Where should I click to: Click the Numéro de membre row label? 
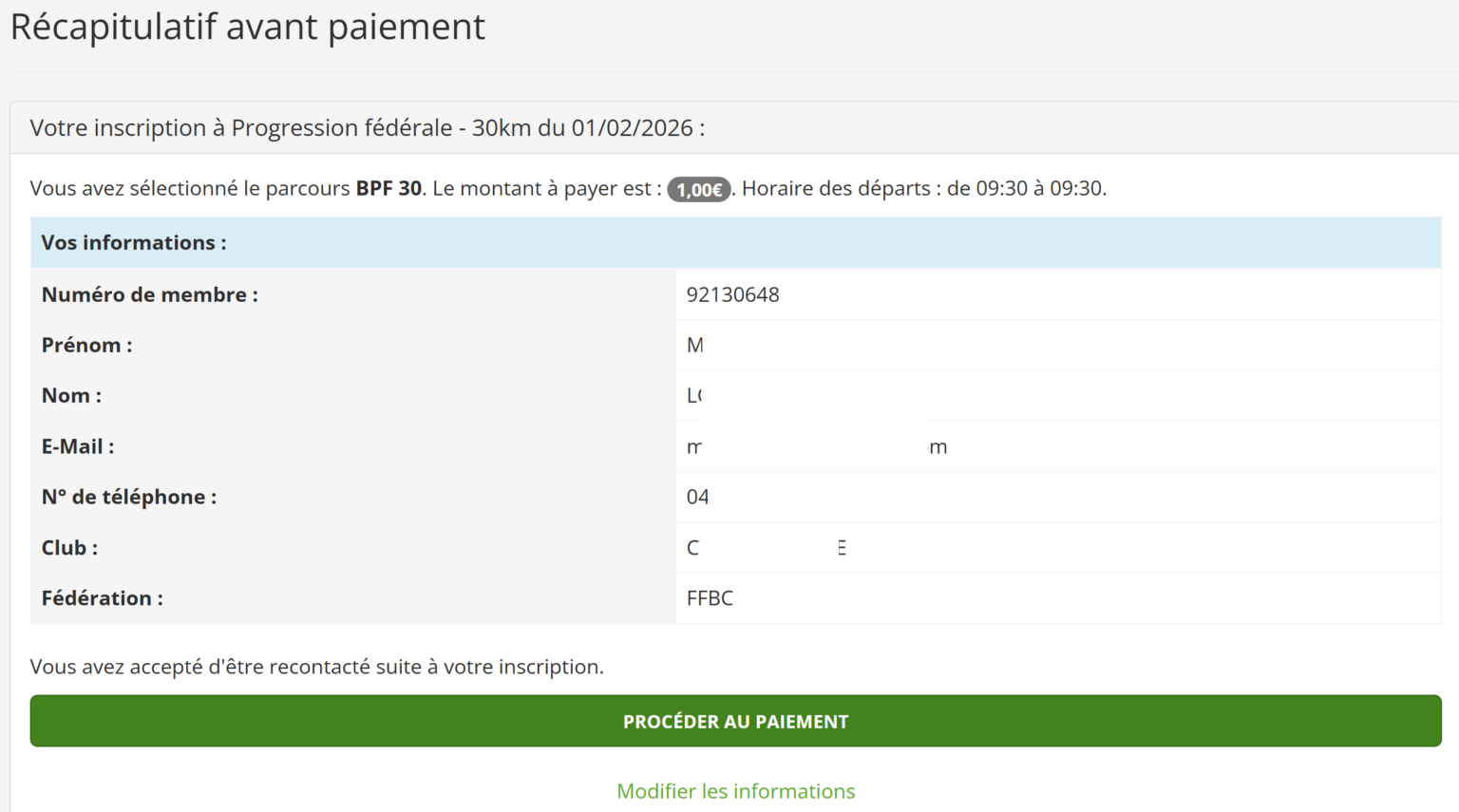(149, 294)
